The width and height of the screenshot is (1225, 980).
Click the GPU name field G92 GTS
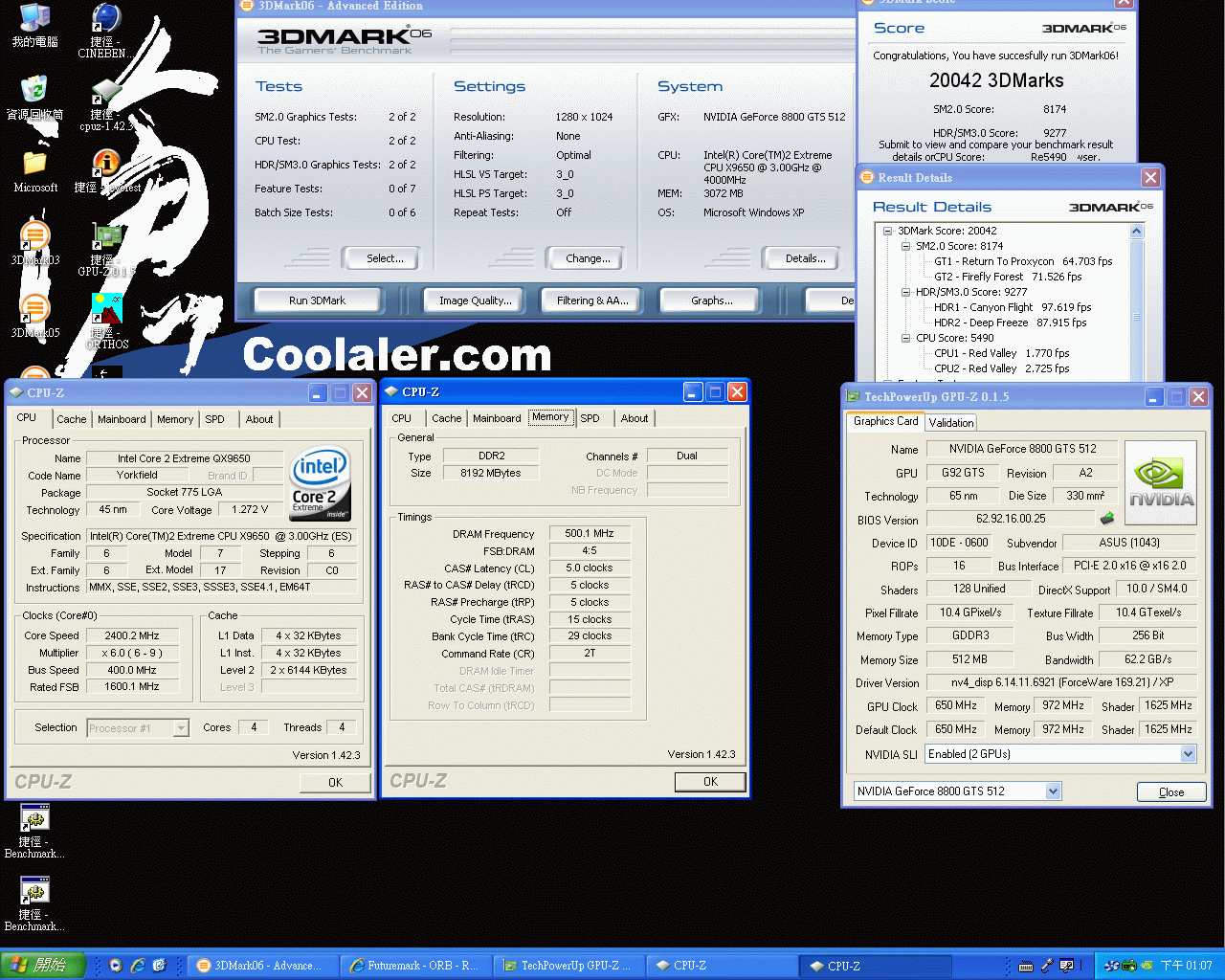[963, 473]
